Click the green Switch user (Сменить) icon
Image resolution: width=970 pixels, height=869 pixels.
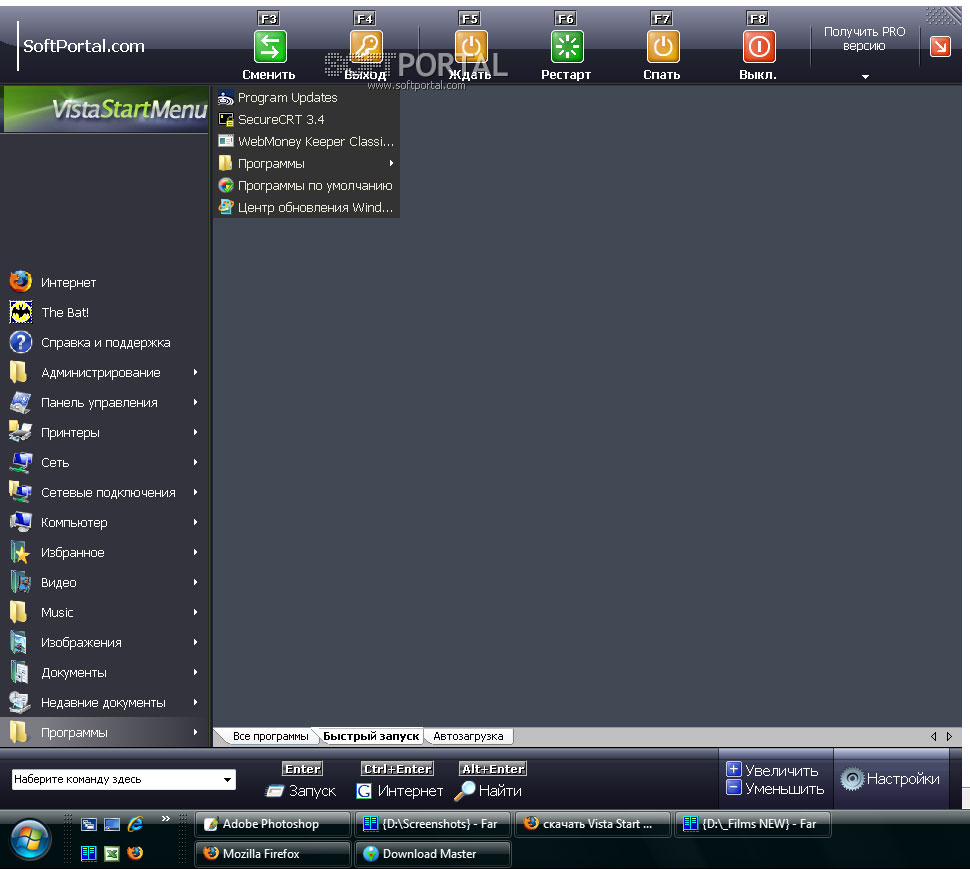click(x=270, y=46)
